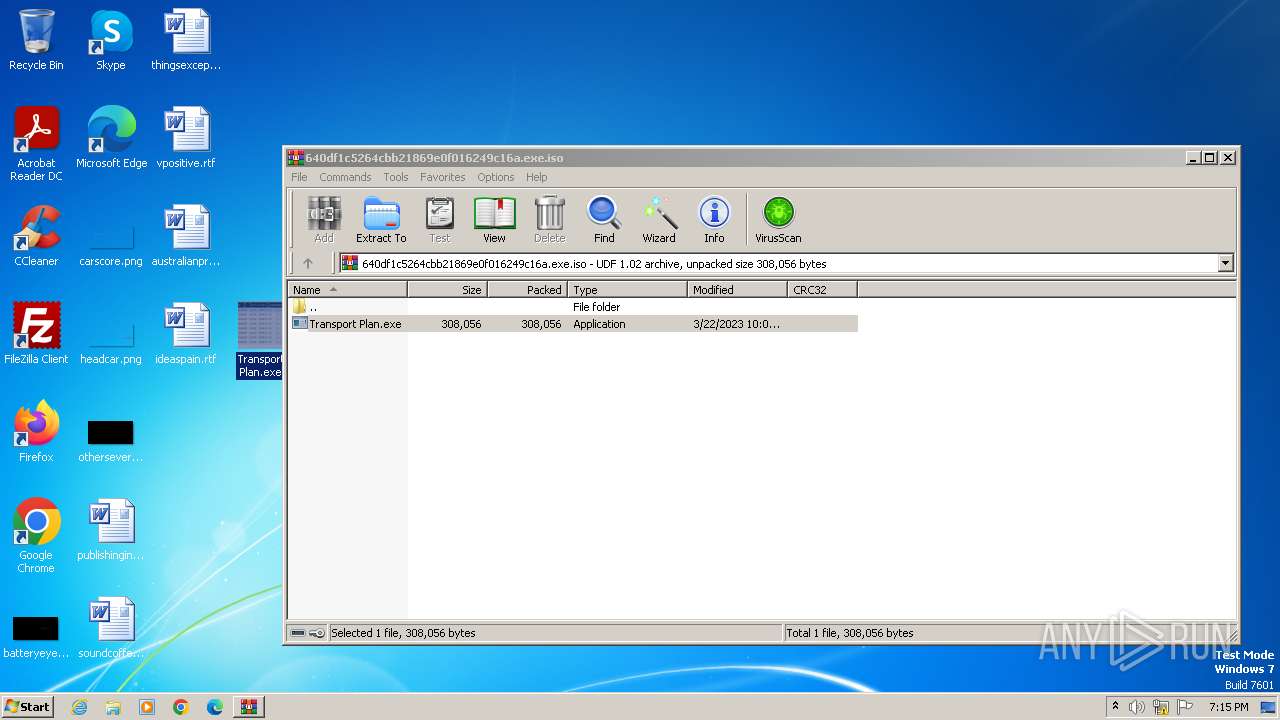Click Internet Explorer taskbar icon
Screen dimensions: 1280x720
[x=79, y=707]
